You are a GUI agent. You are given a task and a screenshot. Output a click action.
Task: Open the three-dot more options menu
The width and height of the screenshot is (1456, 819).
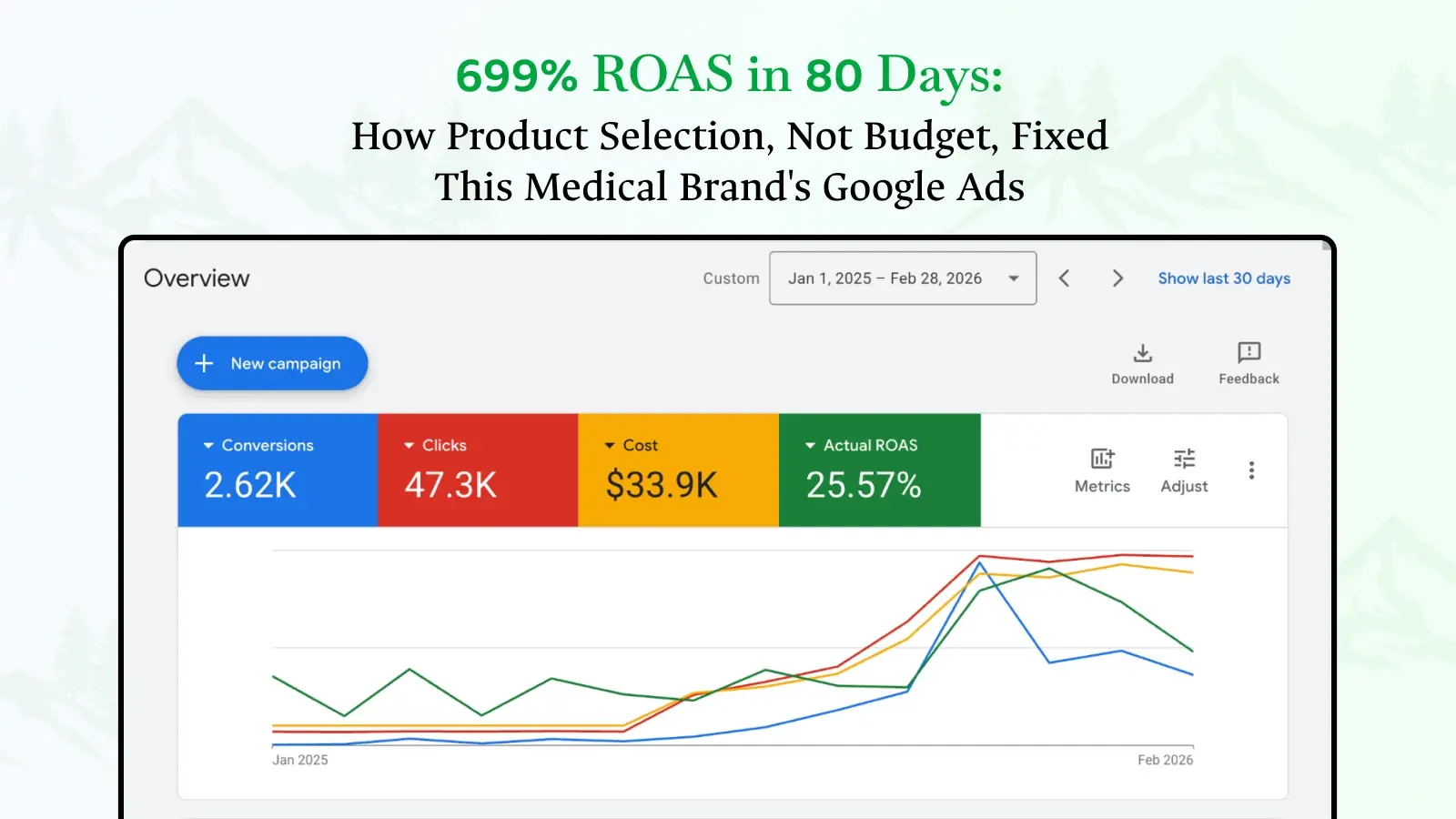pos(1251,470)
